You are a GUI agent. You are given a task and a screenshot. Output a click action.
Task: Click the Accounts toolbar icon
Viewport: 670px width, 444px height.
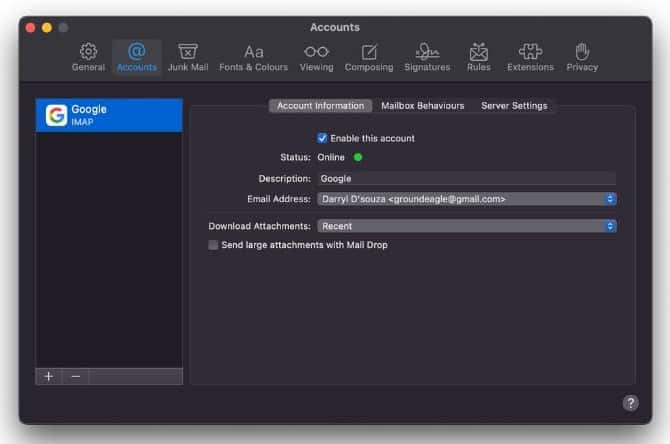click(137, 57)
